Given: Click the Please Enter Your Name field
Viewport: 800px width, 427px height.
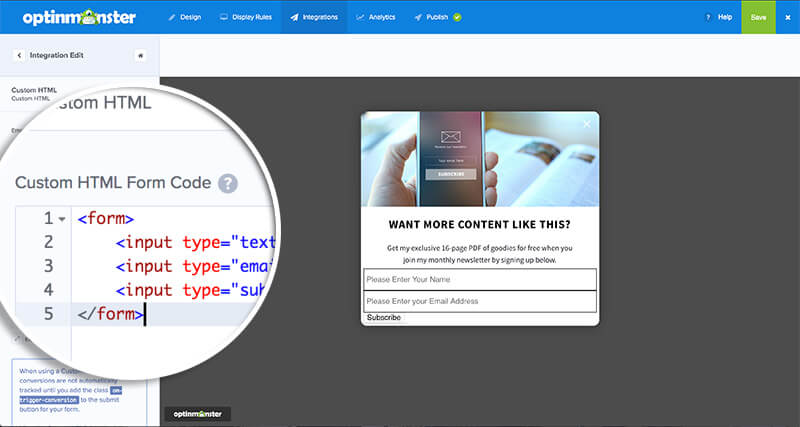Looking at the screenshot, I should (480, 280).
